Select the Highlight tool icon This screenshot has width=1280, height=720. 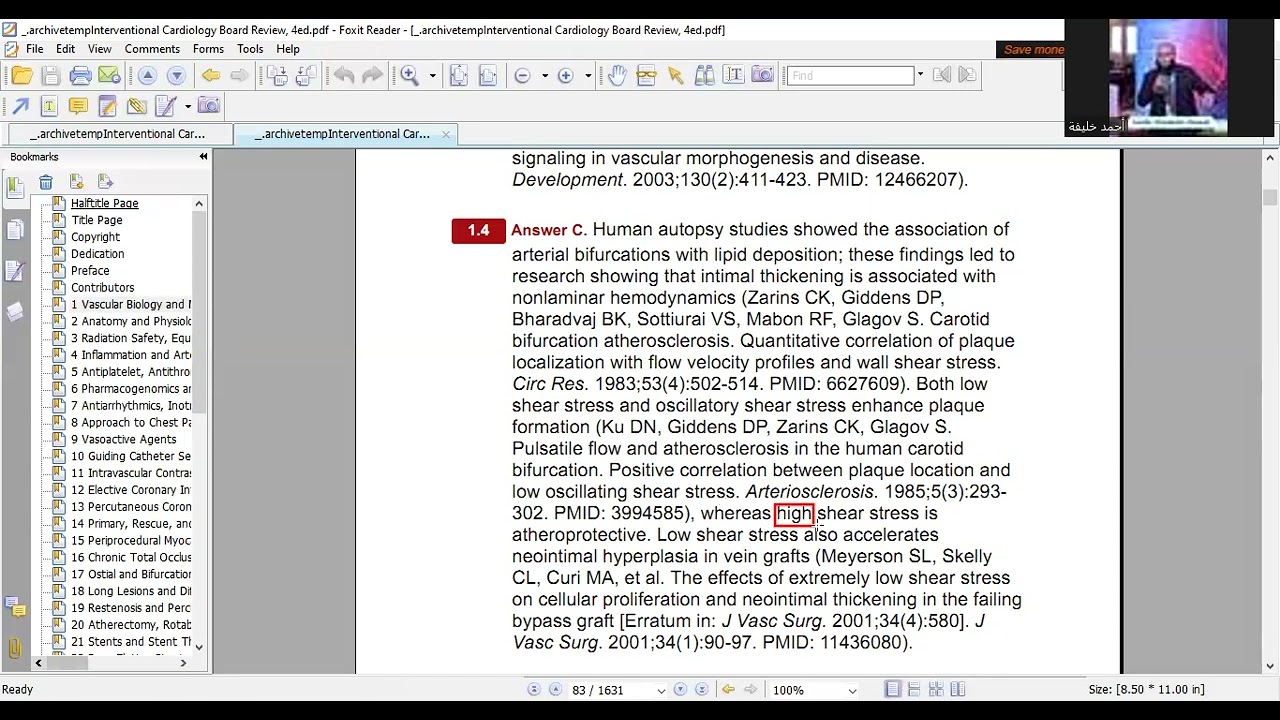pyautogui.click(x=107, y=106)
